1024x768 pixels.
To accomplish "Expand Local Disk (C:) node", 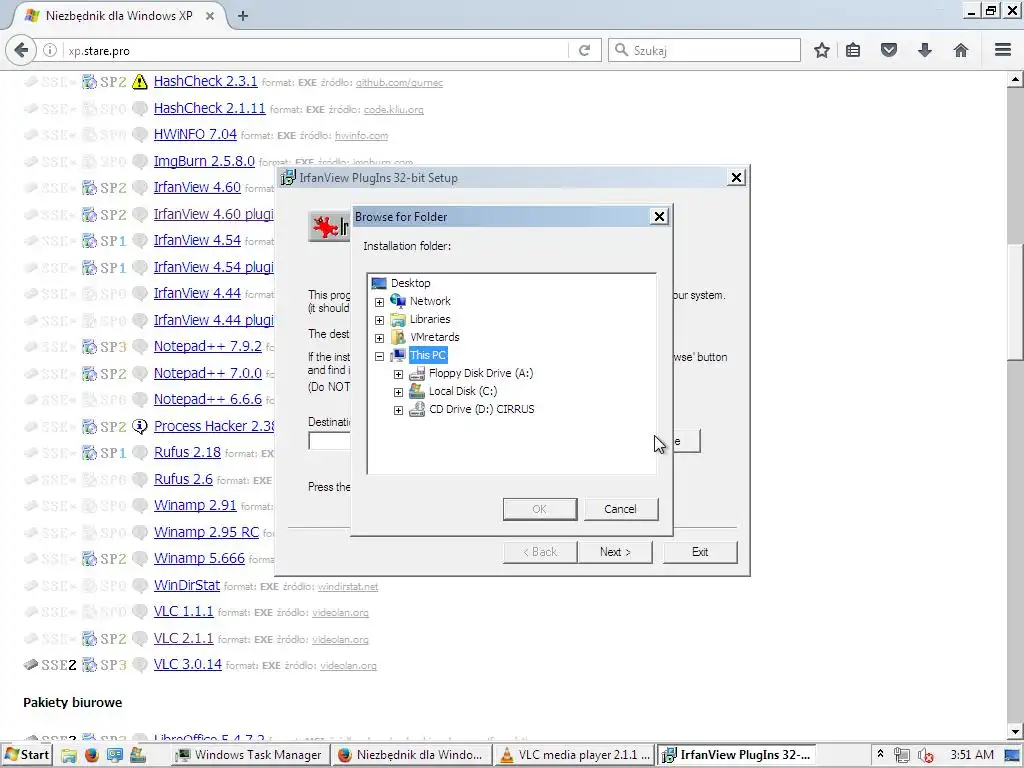I will 398,392.
